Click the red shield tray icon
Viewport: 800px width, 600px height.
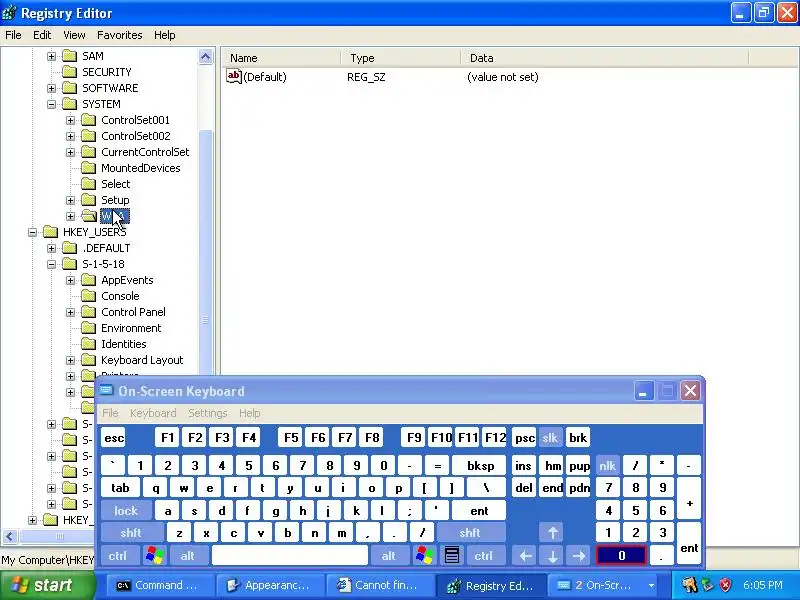pos(726,585)
